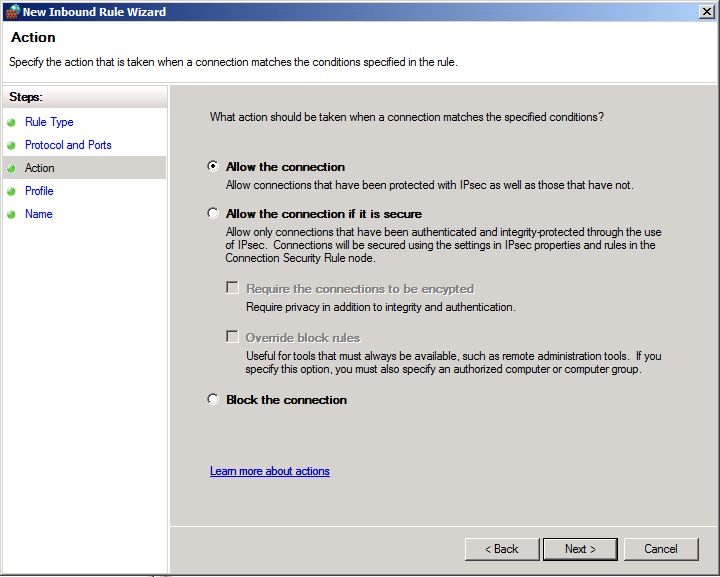Close the wizard window with X
This screenshot has height=577, width=720.
coord(707,11)
